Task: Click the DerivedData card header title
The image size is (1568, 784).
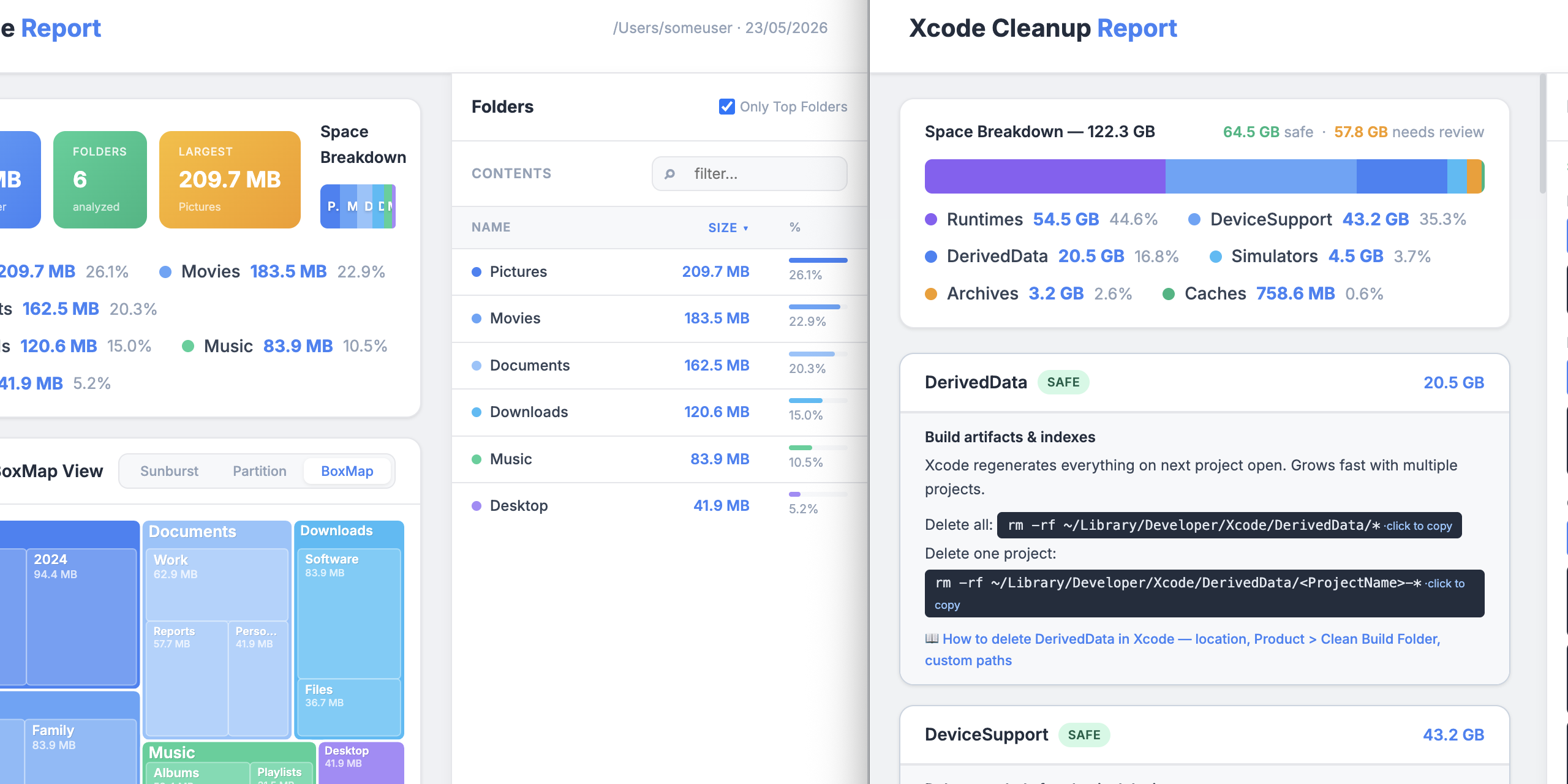Action: (976, 382)
